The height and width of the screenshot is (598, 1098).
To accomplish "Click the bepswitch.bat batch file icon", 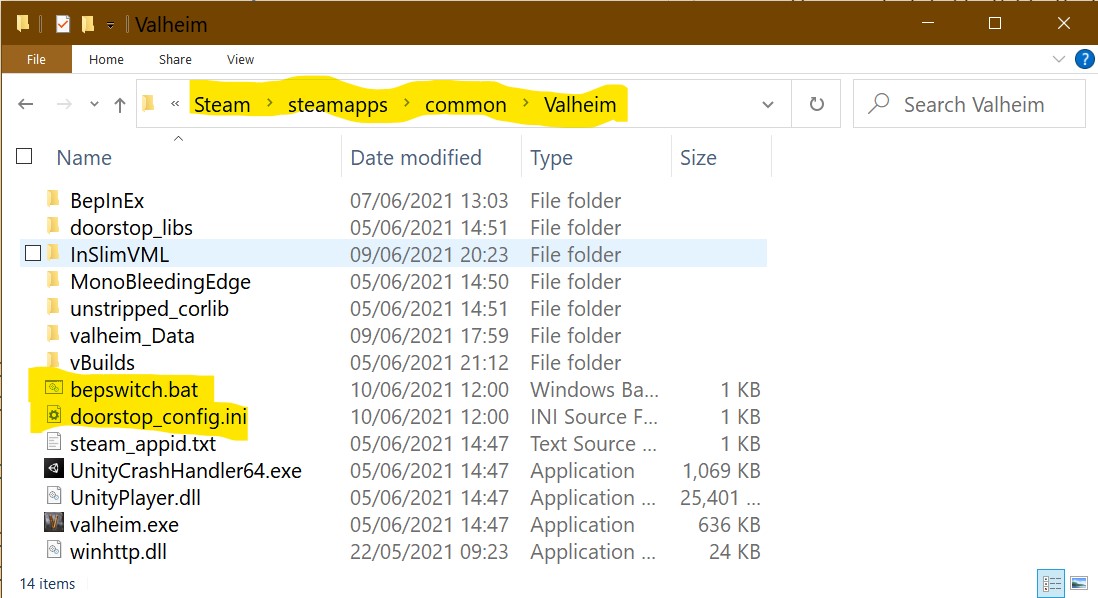I will [x=54, y=389].
